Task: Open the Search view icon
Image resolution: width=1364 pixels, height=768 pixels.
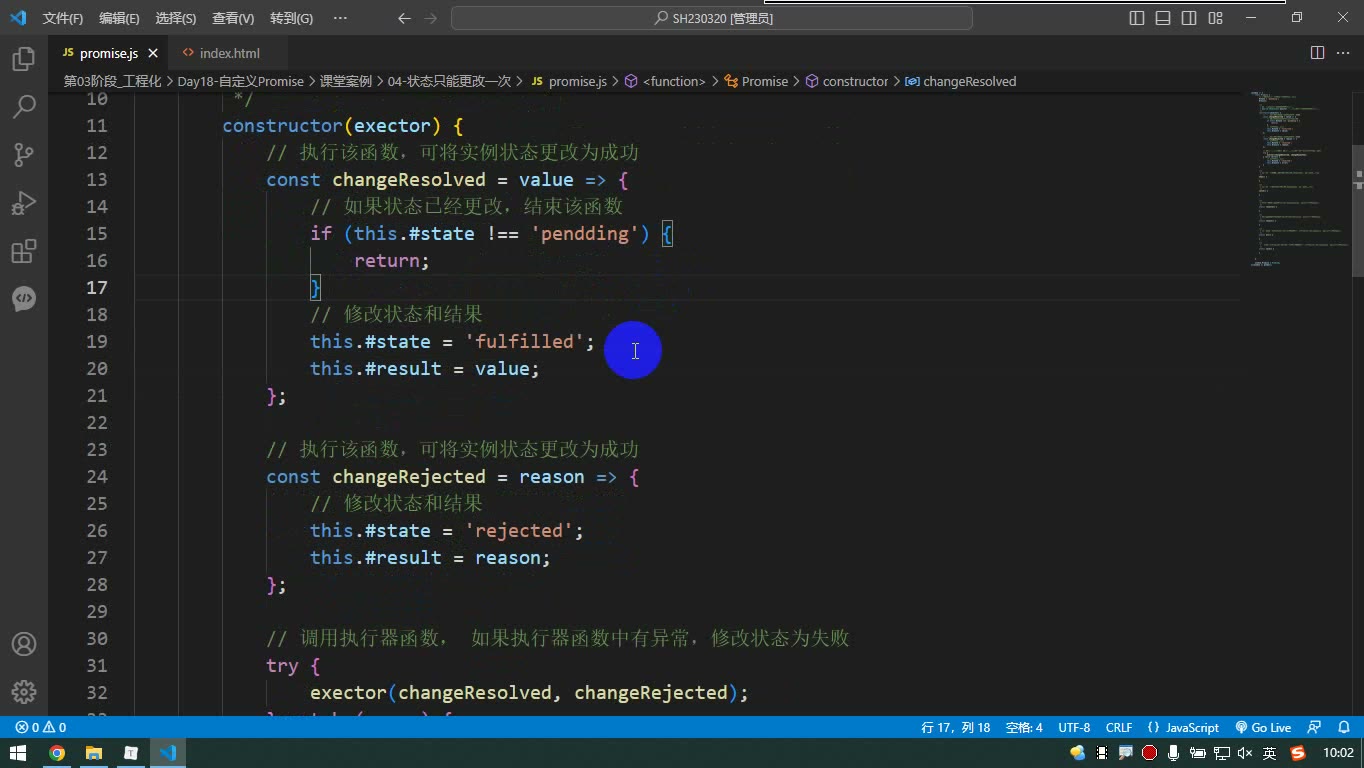Action: [24, 106]
